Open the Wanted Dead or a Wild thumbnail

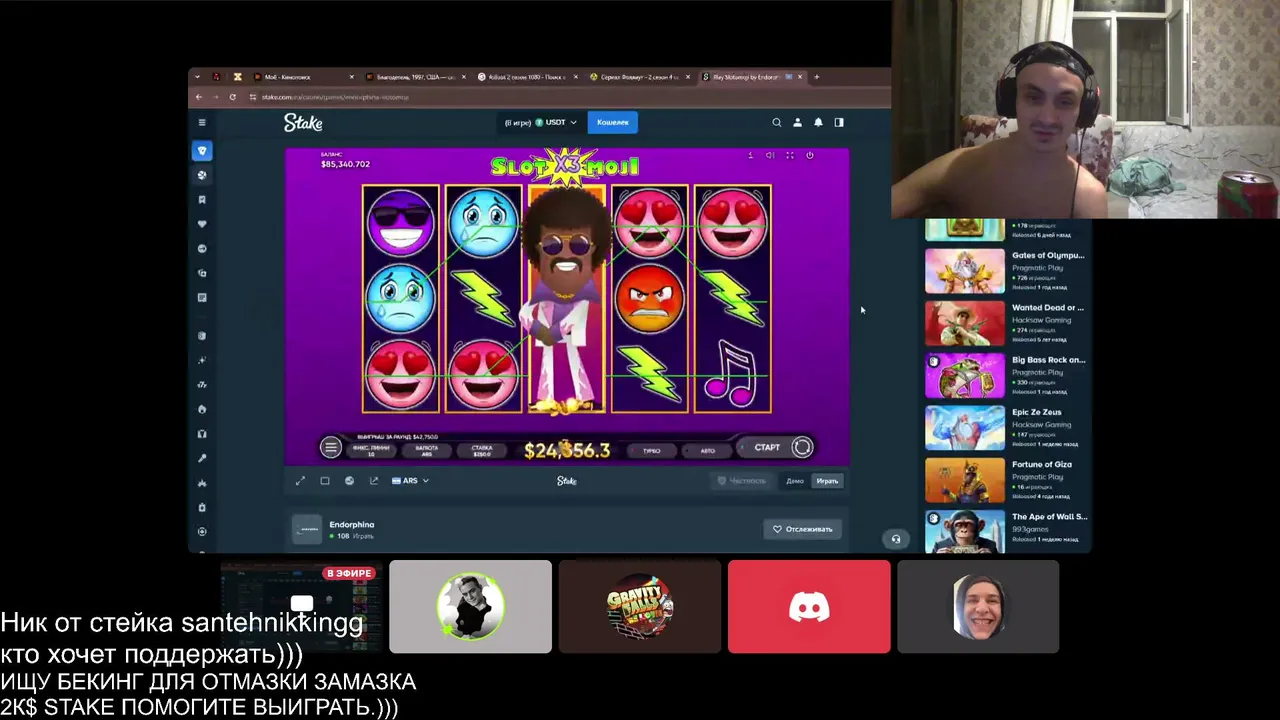pyautogui.click(x=965, y=322)
